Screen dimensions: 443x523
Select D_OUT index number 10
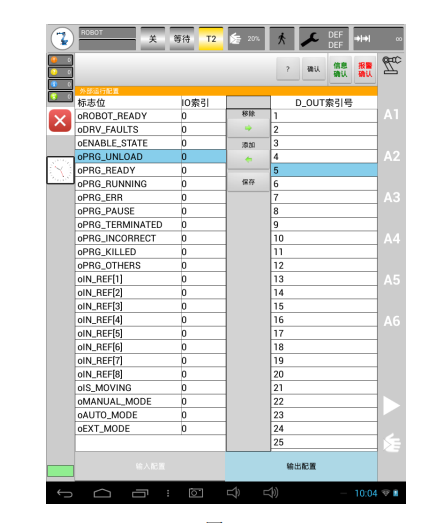(324, 238)
